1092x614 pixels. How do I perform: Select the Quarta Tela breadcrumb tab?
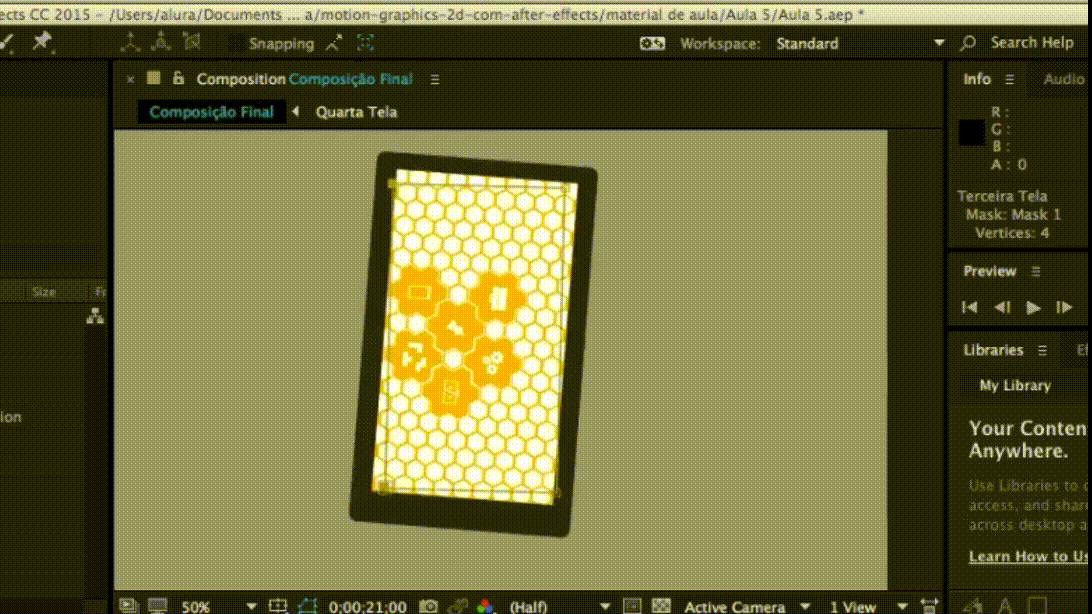pyautogui.click(x=356, y=112)
